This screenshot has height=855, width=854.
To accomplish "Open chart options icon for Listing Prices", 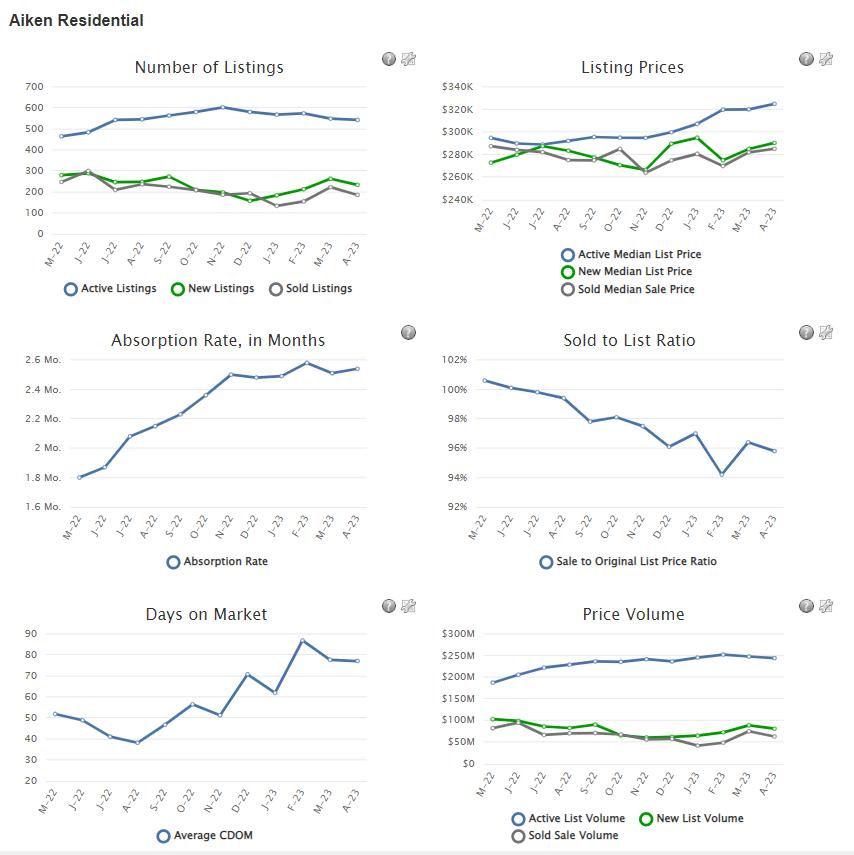I will 825,59.
